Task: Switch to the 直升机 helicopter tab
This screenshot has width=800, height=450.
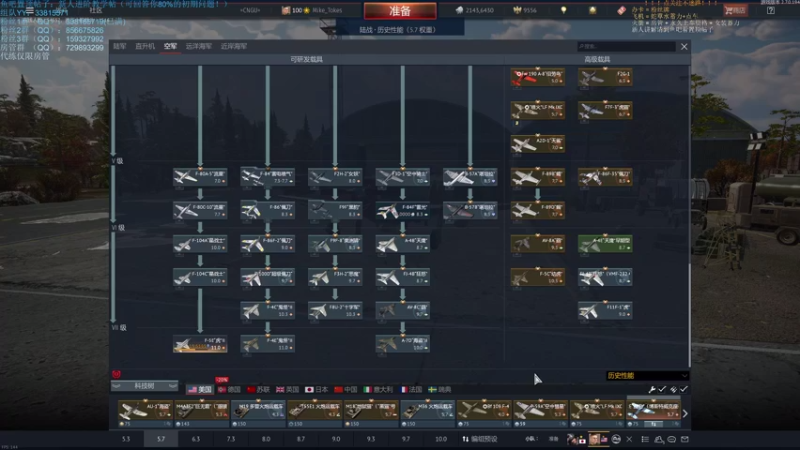Action: 145,46
